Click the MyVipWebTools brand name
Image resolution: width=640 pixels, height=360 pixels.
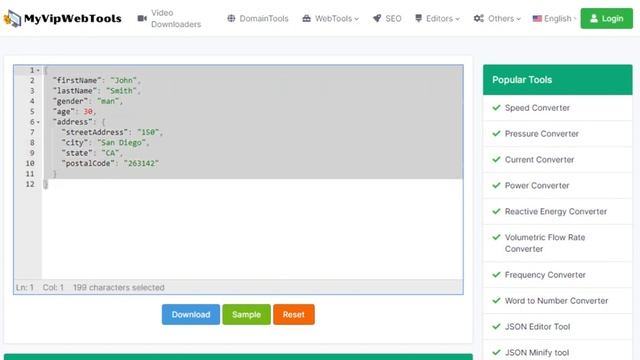(x=73, y=18)
